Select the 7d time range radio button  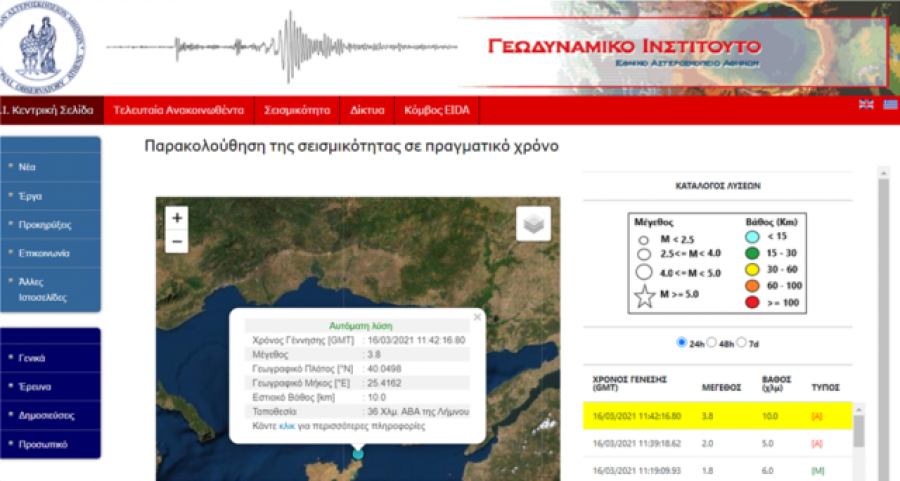[x=742, y=342]
